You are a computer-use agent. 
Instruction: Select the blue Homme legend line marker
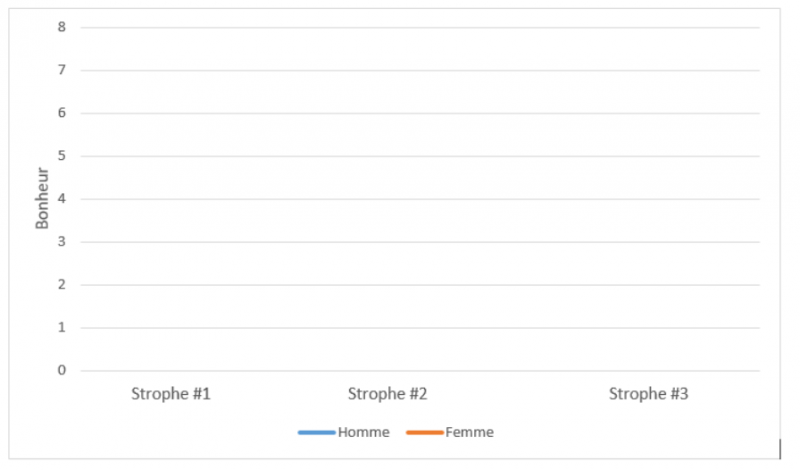(316, 433)
